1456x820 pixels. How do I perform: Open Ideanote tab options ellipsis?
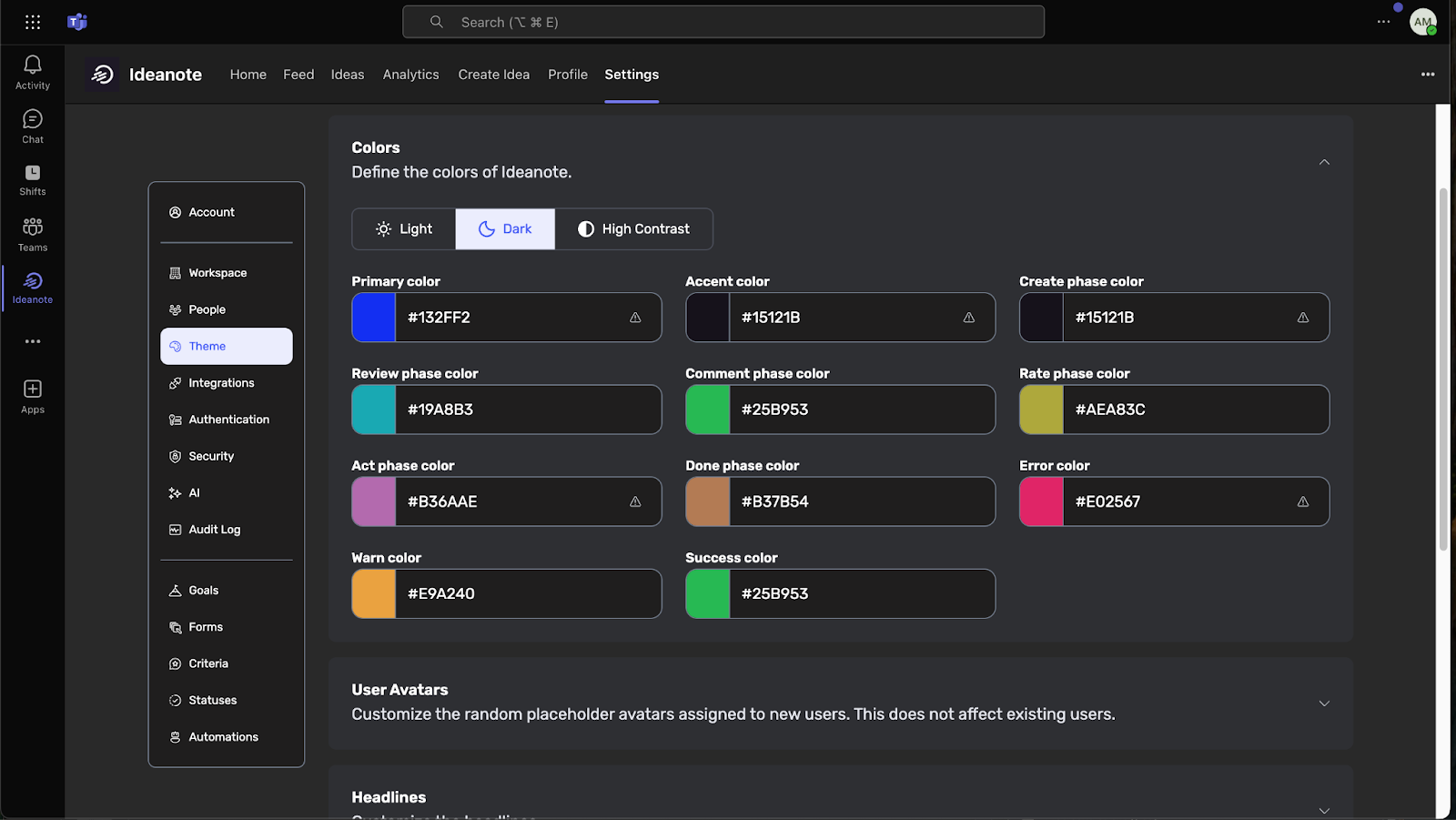(x=1428, y=75)
